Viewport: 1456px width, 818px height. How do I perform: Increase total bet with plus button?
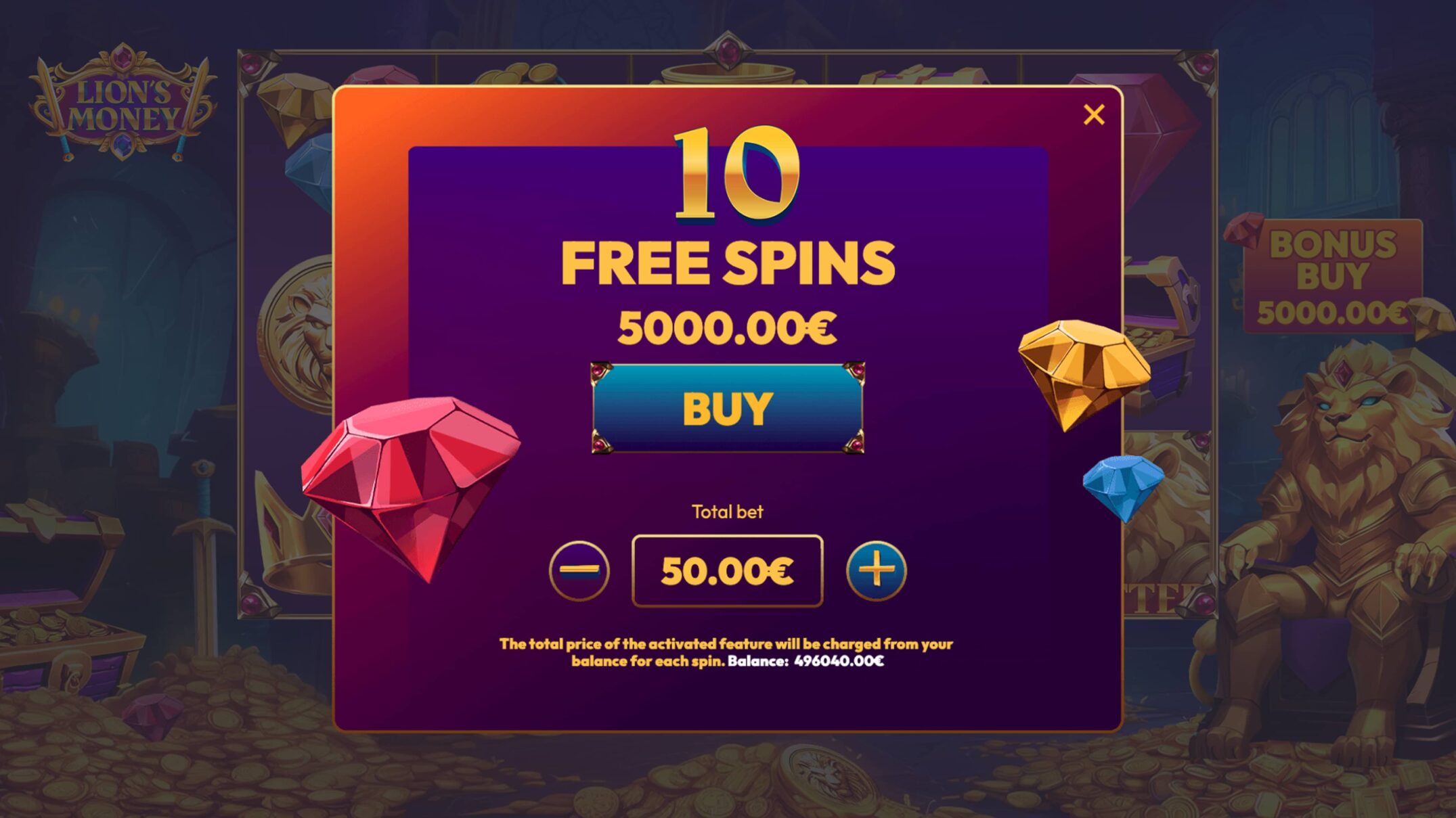tap(876, 571)
